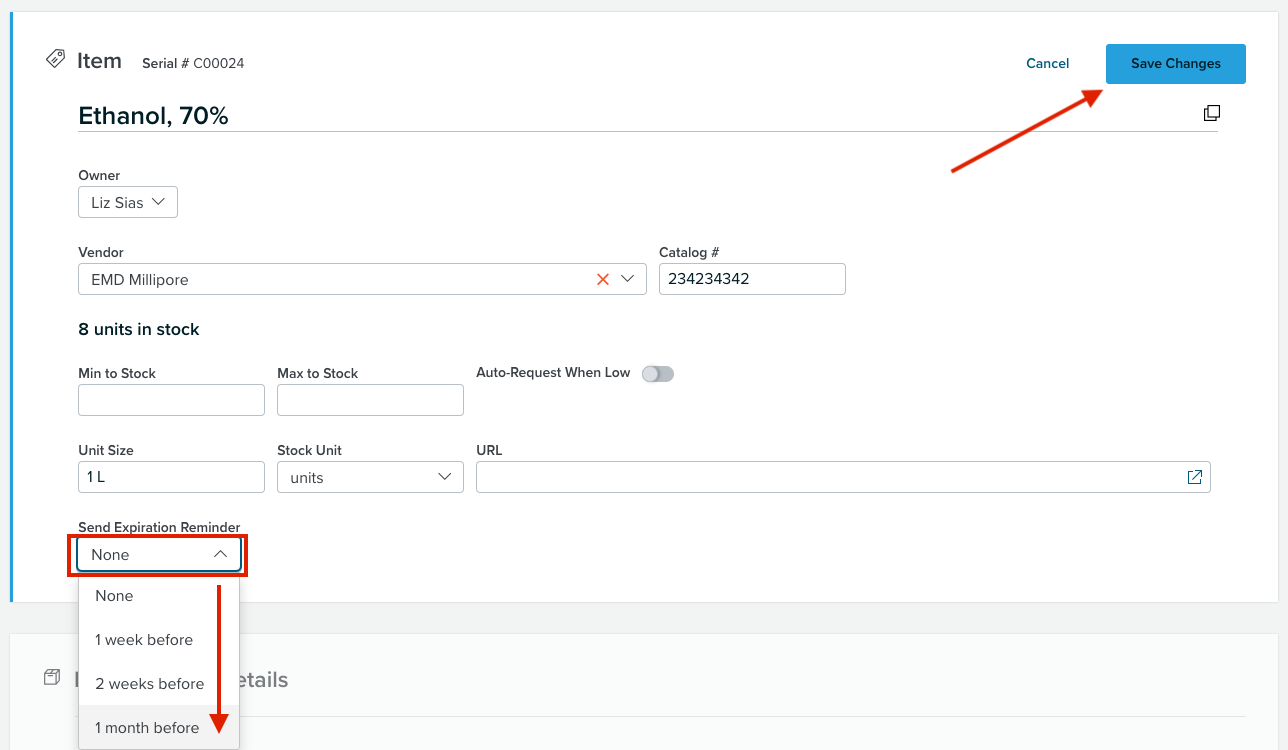
Task: Open the Stock Unit units dropdown
Action: click(x=370, y=477)
